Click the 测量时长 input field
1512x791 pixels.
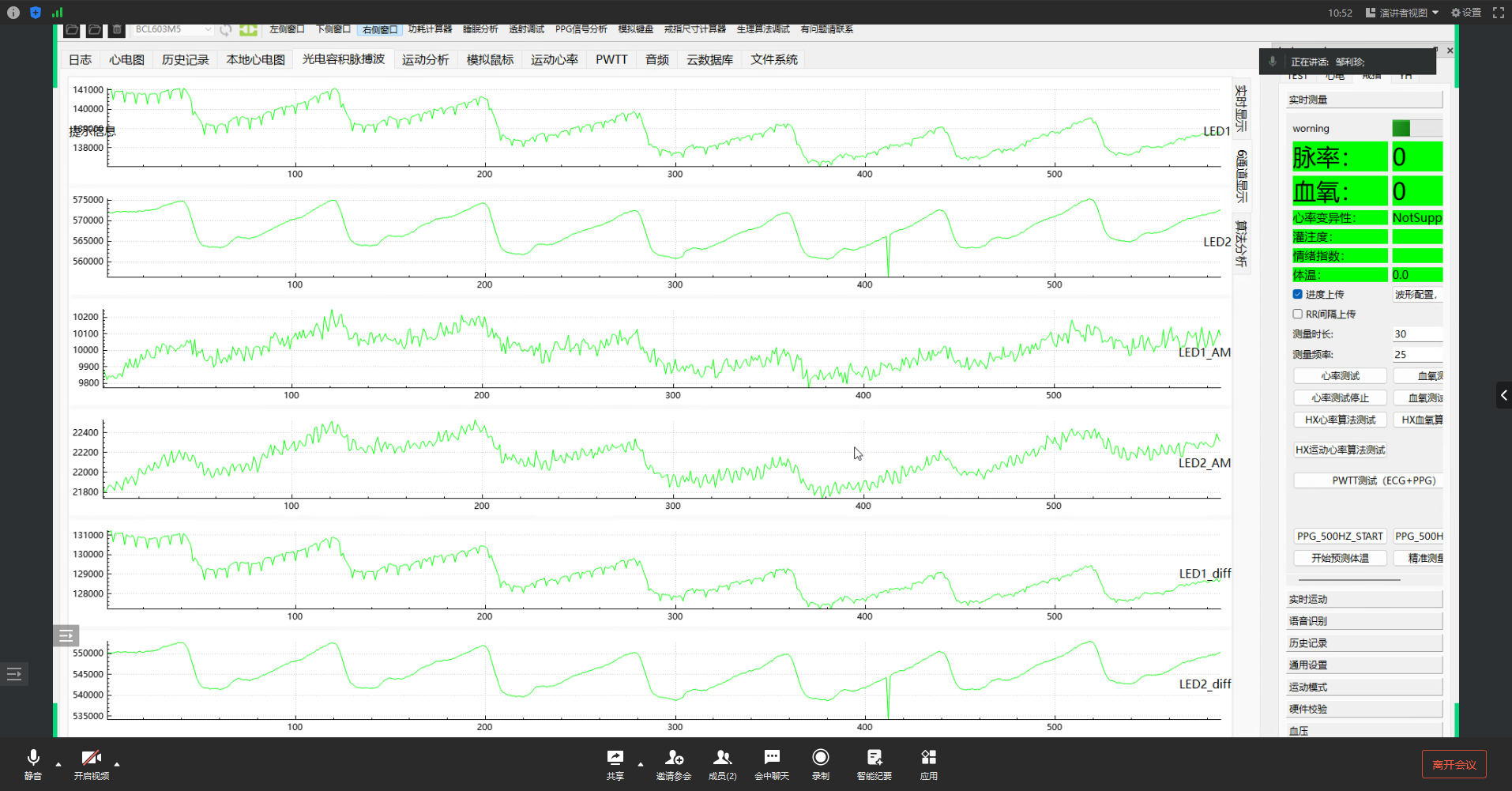[x=1417, y=334]
